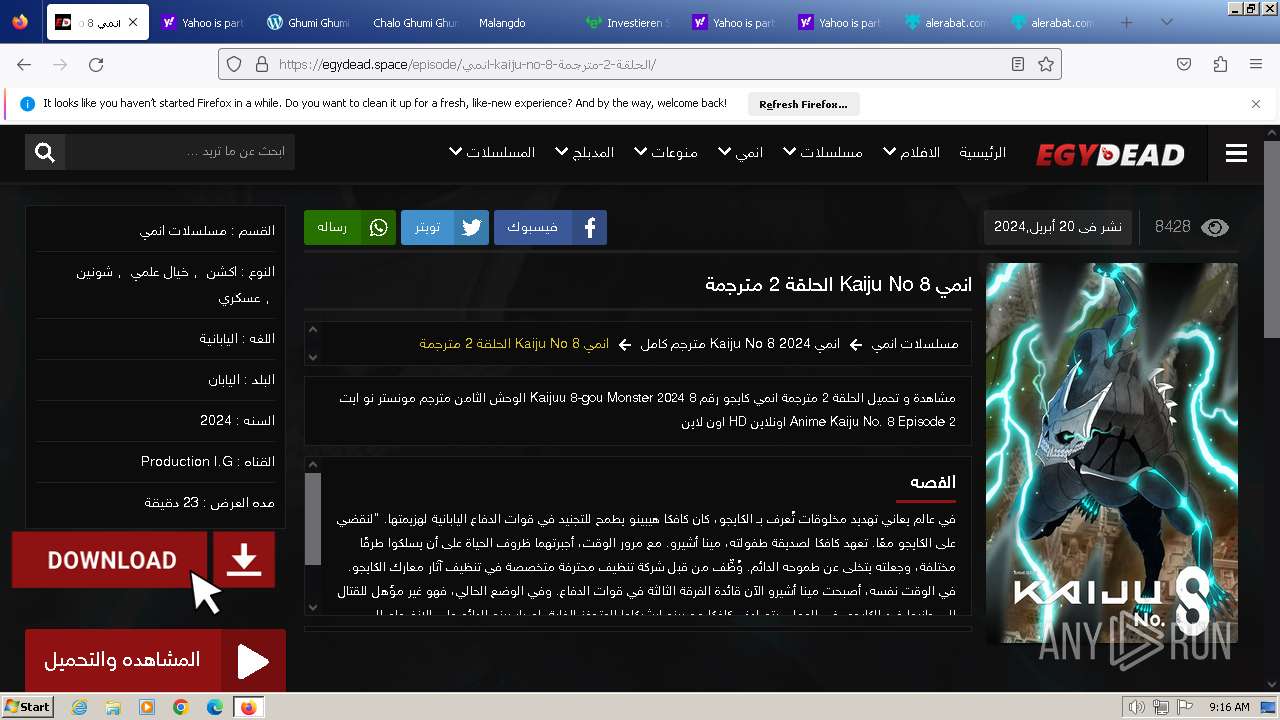Expand منوعات variety dropdown
1280x720 pixels.
[x=665, y=153]
